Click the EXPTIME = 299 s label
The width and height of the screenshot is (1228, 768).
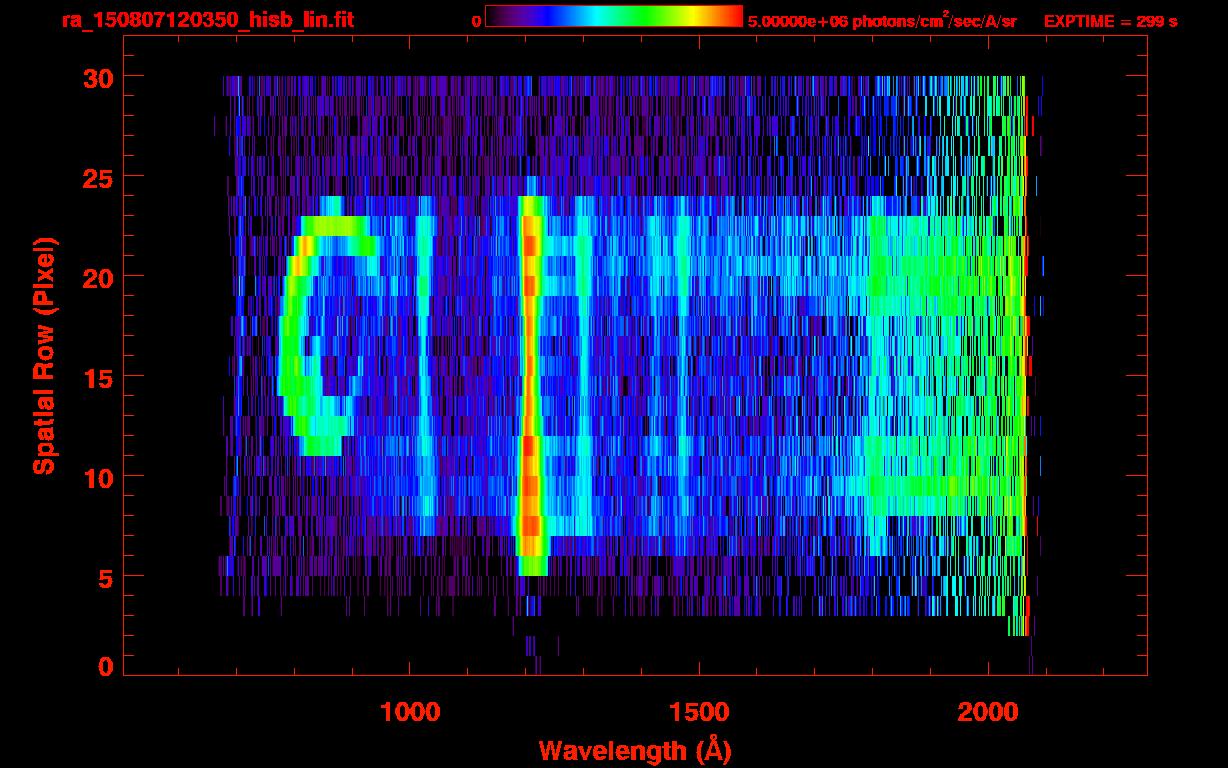tap(1110, 21)
